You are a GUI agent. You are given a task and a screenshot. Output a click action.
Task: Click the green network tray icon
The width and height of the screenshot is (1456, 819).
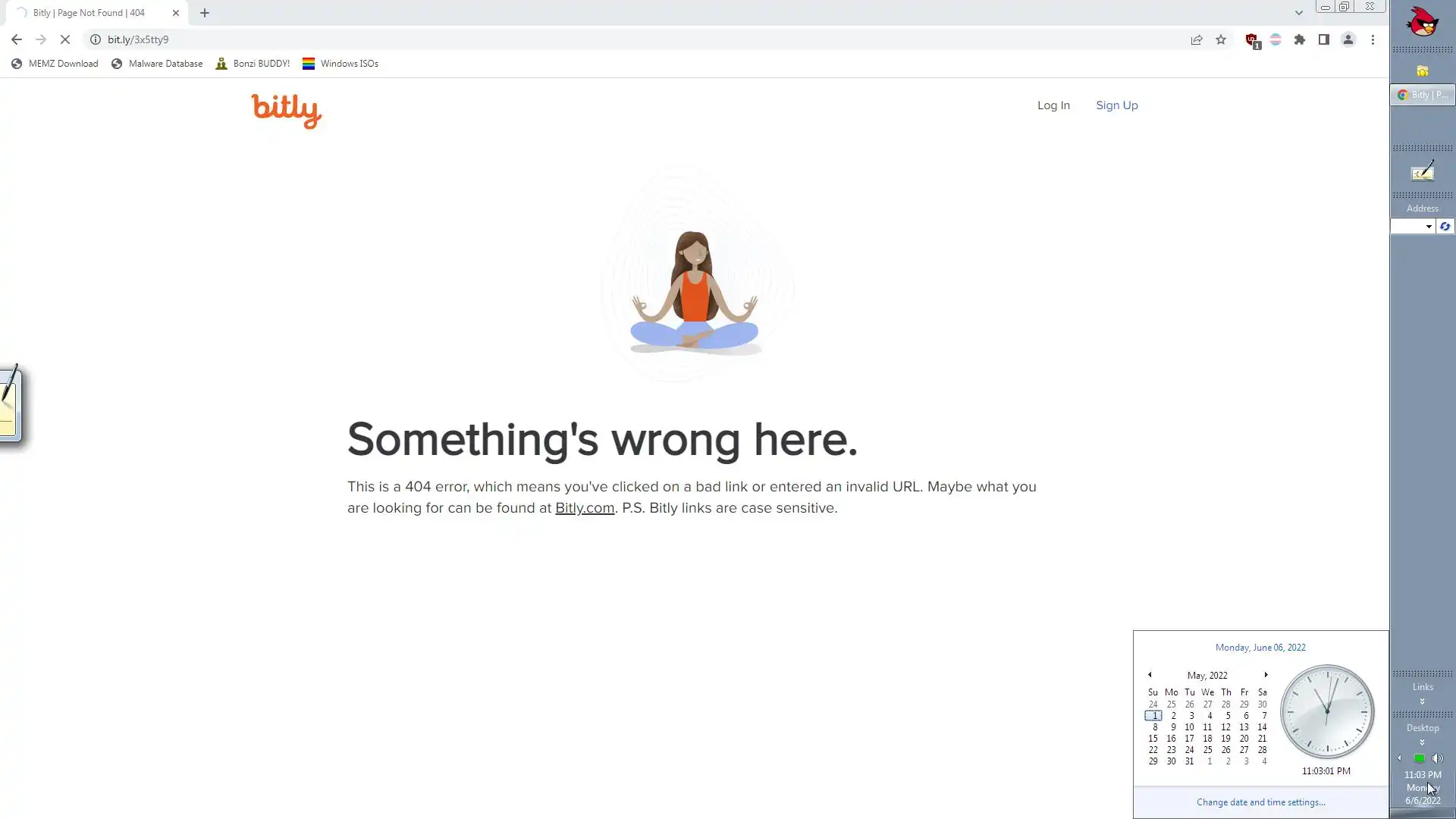pos(1419,758)
